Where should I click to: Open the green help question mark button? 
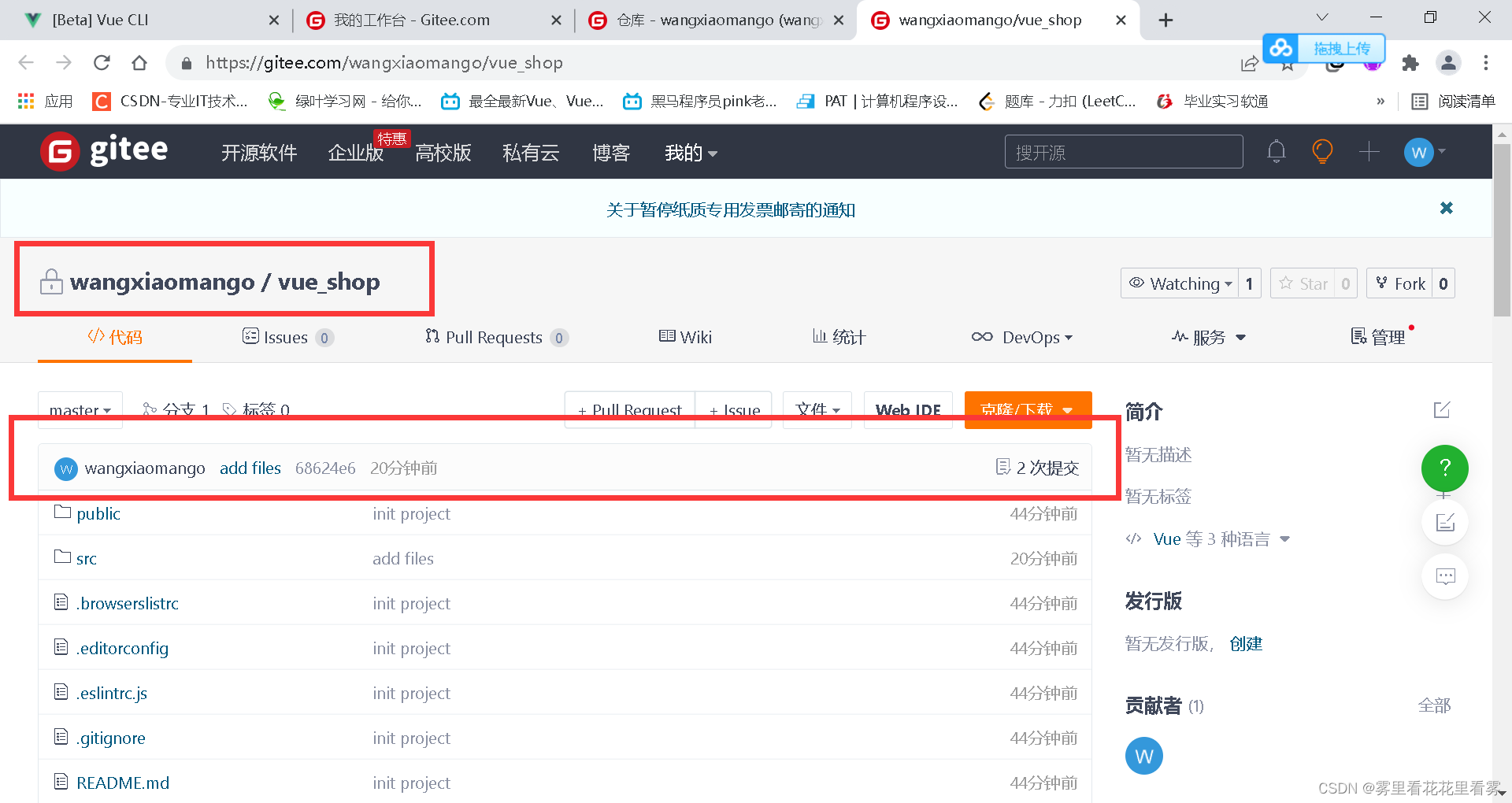pos(1444,468)
